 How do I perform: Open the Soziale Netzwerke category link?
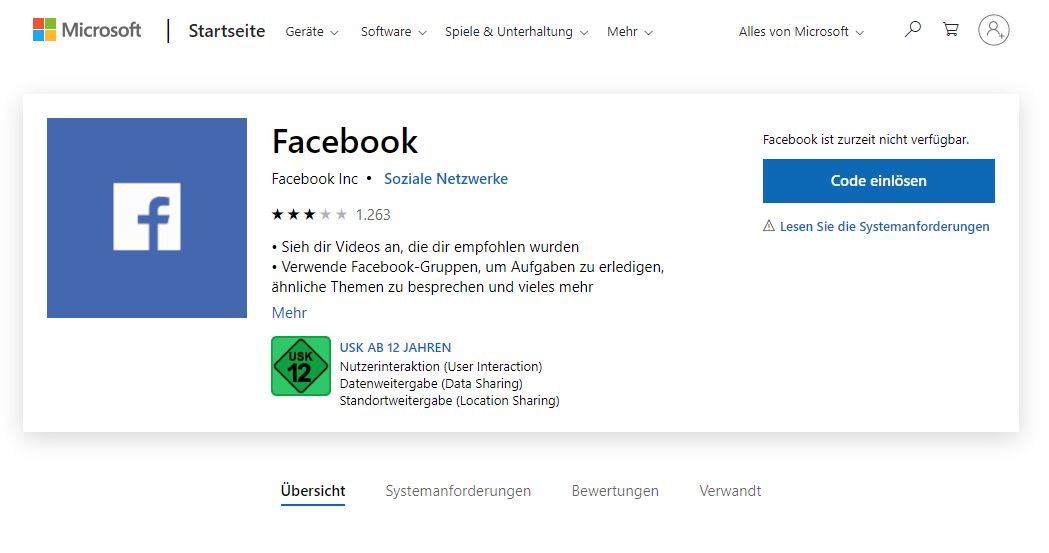[x=446, y=179]
